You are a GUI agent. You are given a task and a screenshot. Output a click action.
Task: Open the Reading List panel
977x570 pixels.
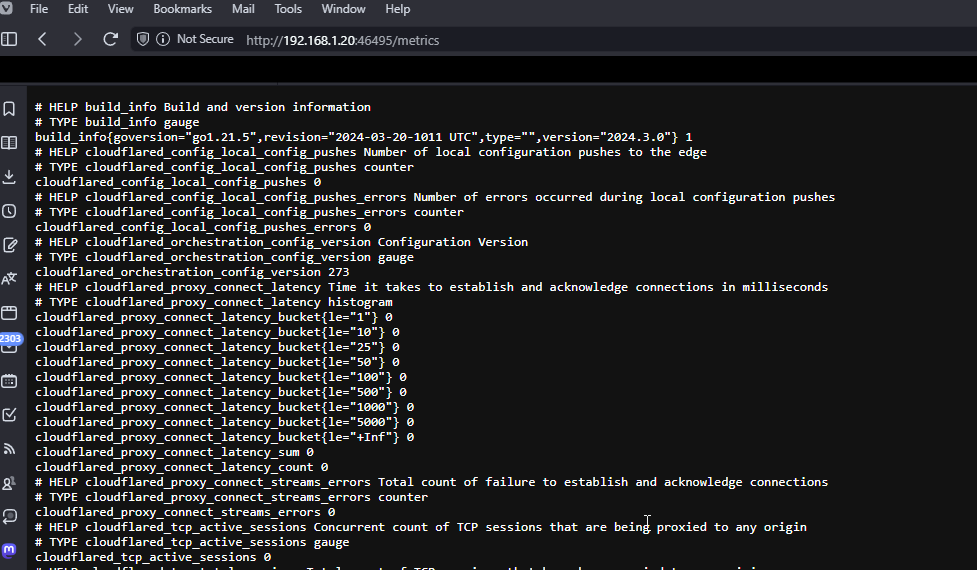(x=9, y=143)
